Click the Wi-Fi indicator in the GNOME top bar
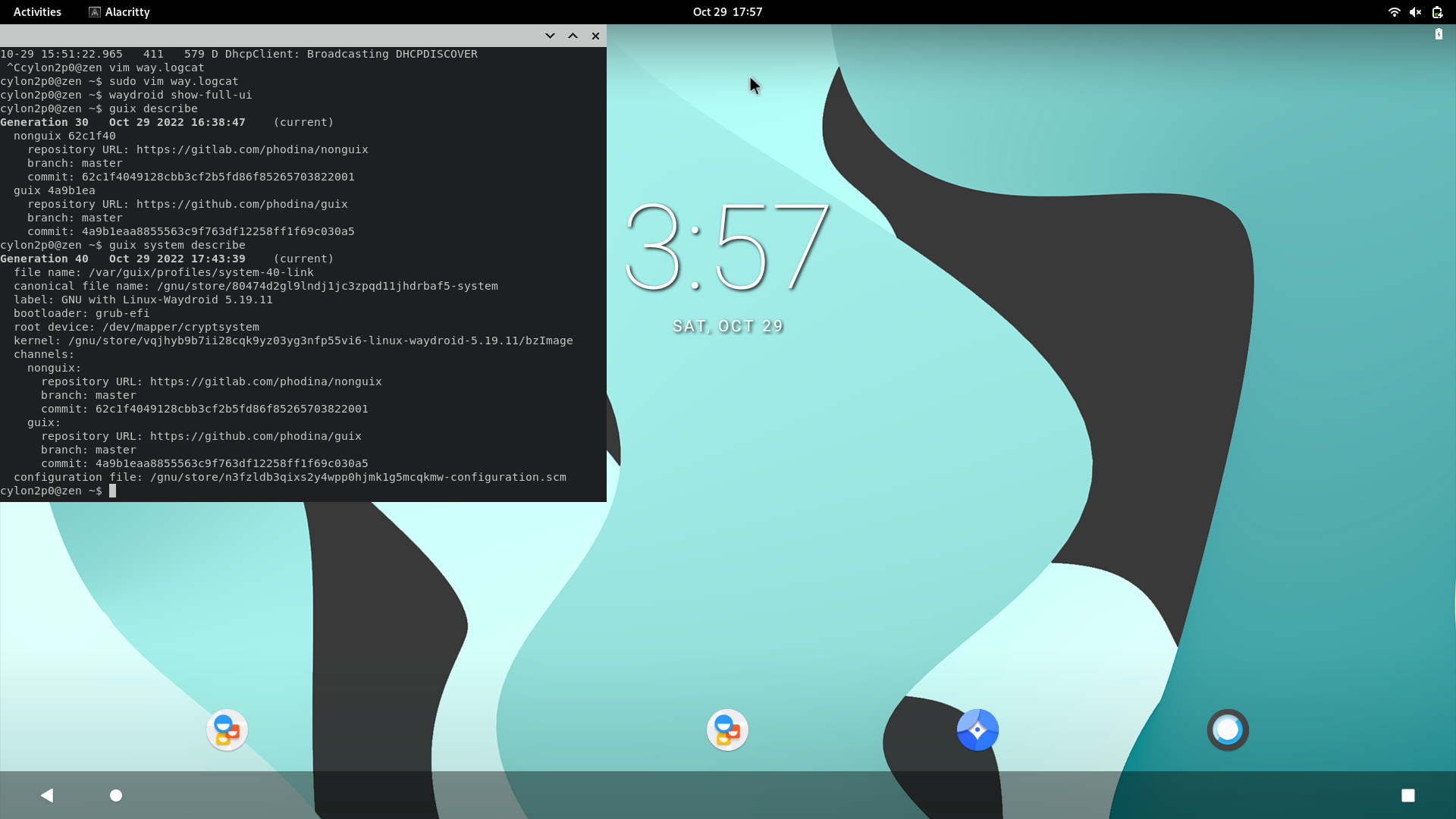The image size is (1456, 819). pos(1395,12)
